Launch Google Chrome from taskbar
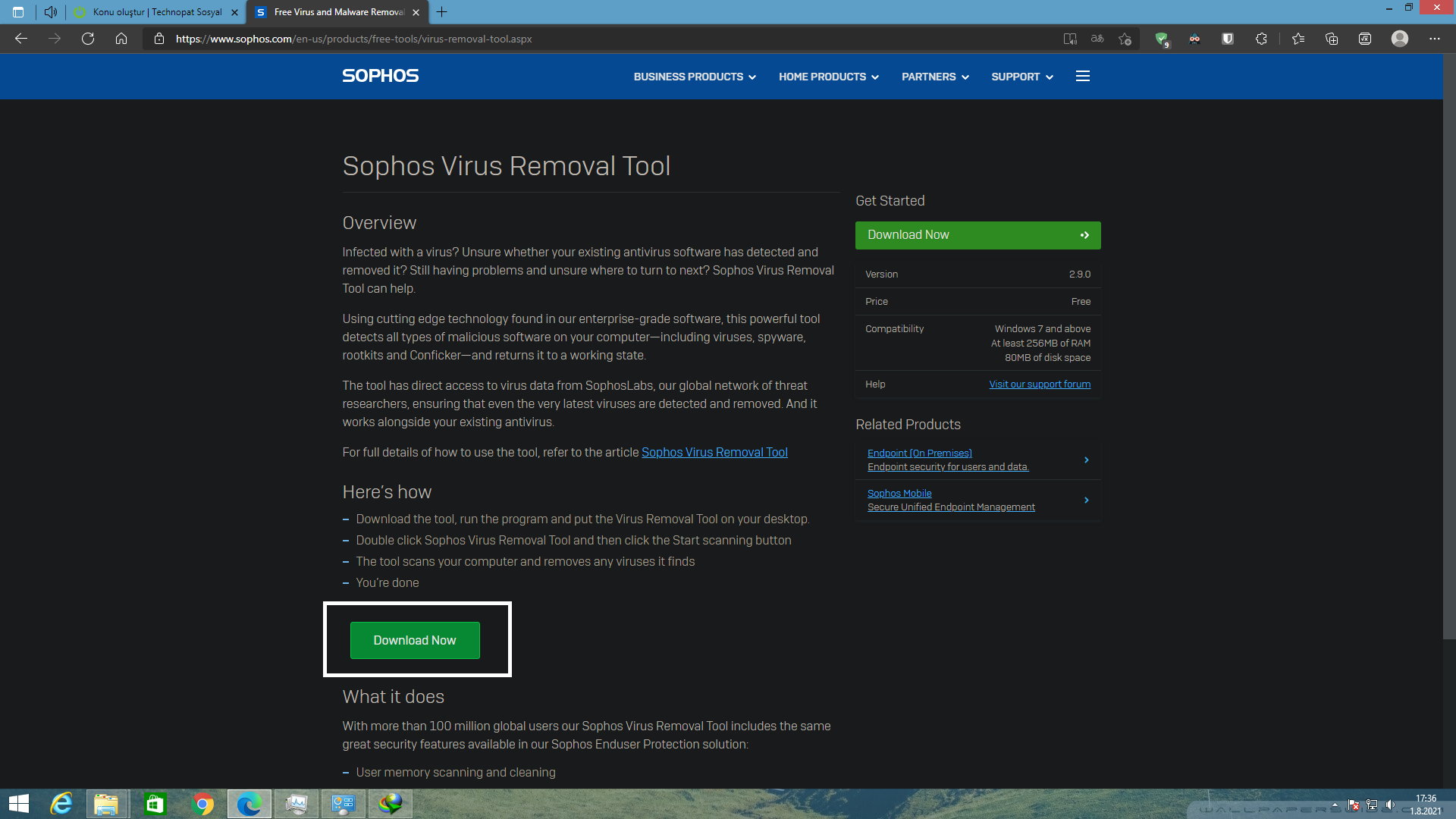 point(202,804)
